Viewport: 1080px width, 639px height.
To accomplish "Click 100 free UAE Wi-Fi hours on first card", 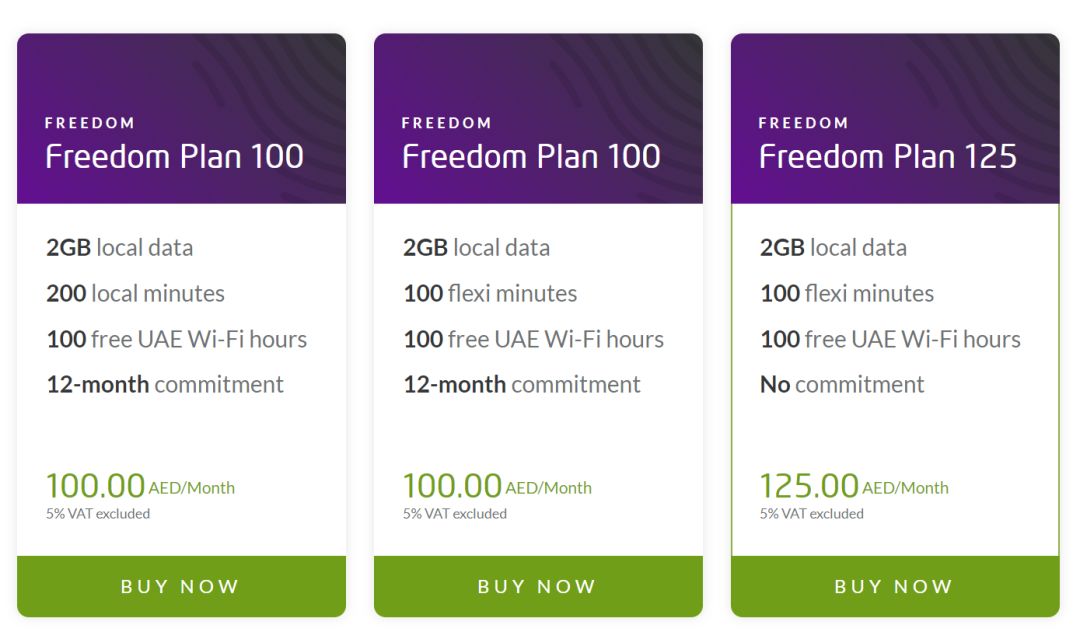I will [175, 339].
